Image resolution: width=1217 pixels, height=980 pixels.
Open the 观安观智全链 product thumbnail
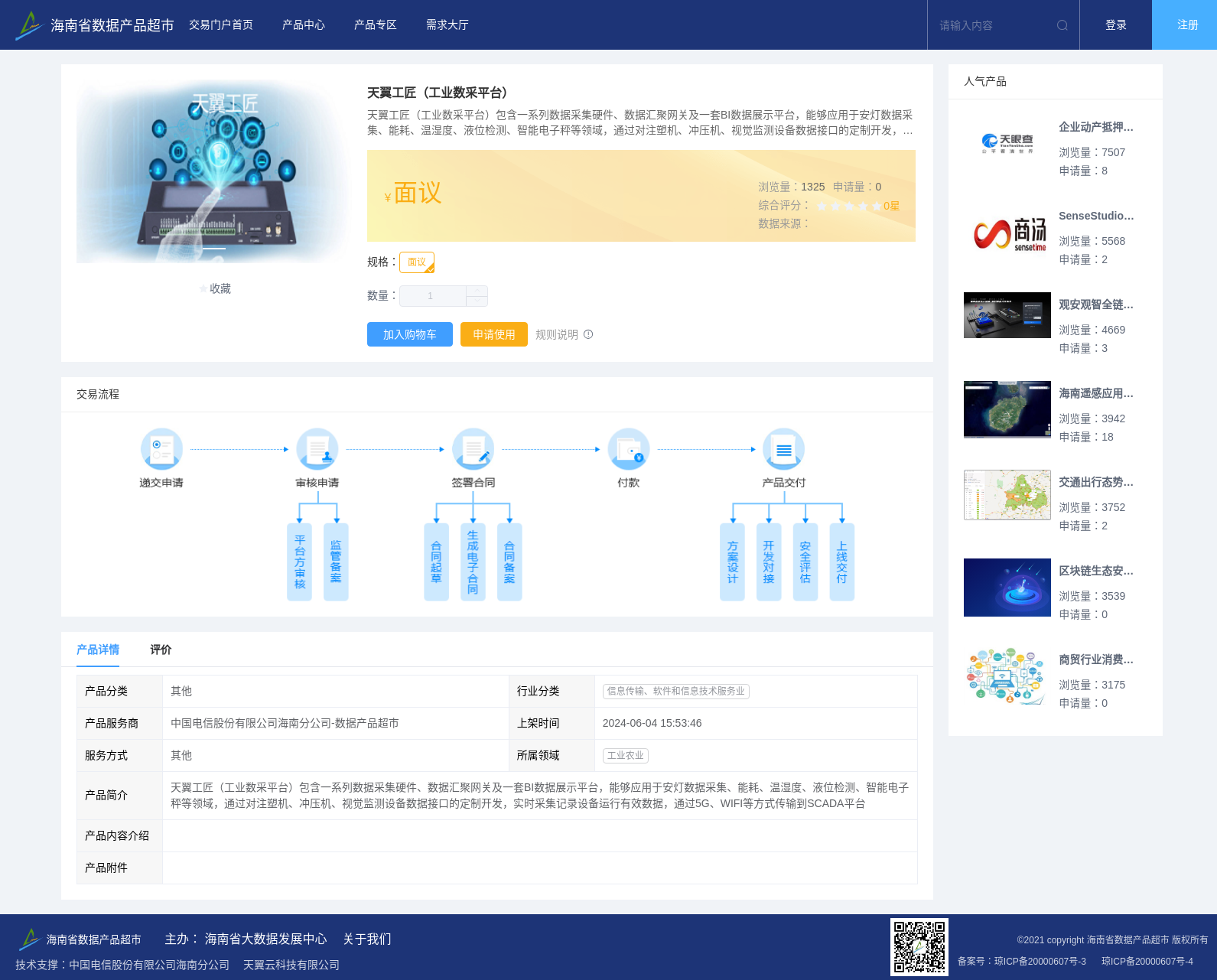click(1007, 315)
